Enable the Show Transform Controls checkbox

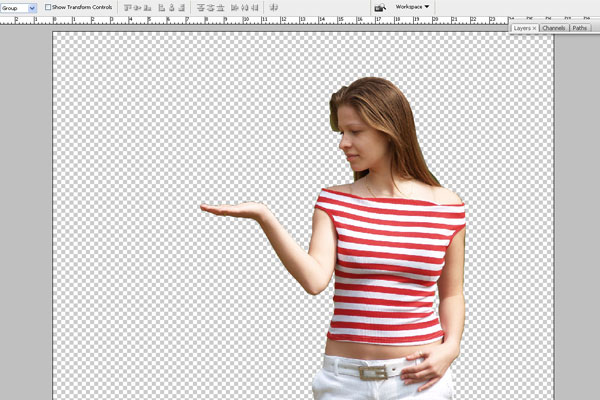tap(48, 7)
